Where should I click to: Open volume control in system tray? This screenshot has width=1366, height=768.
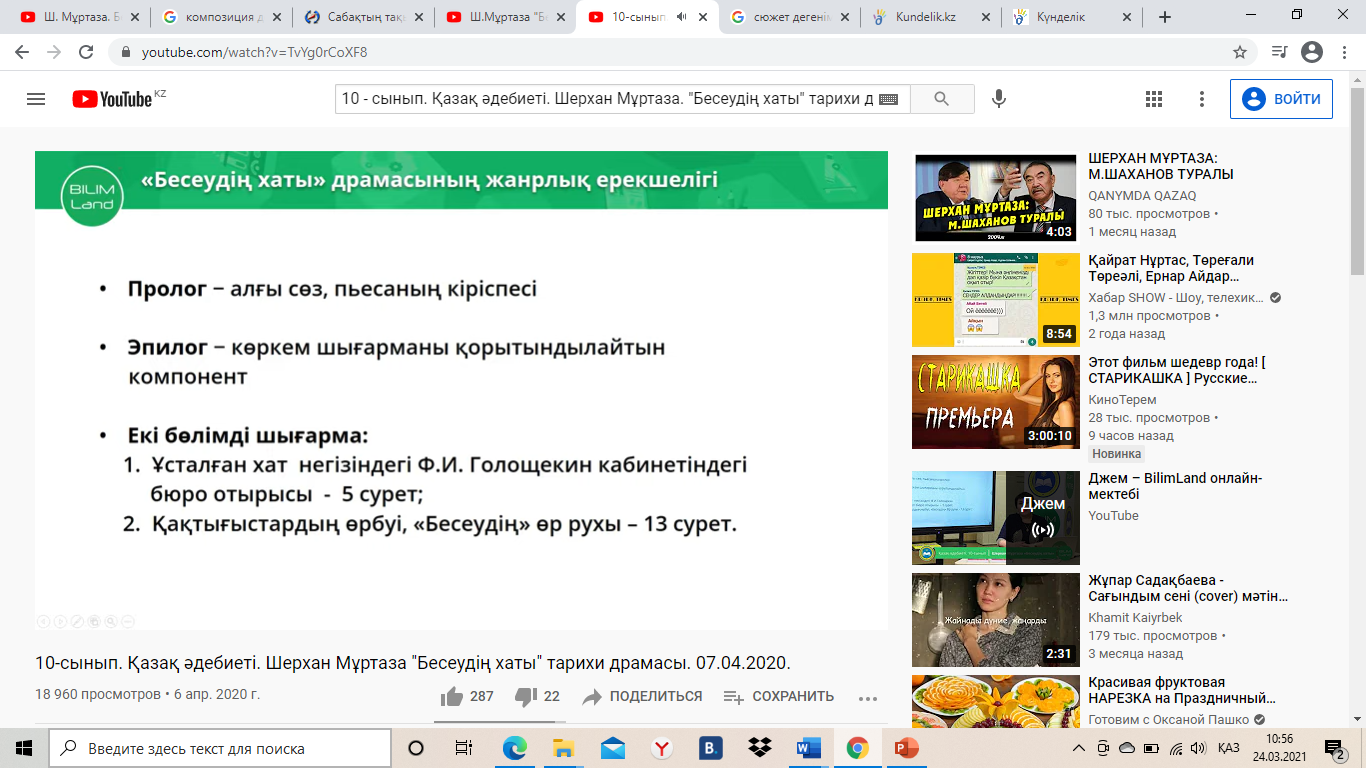point(1199,748)
